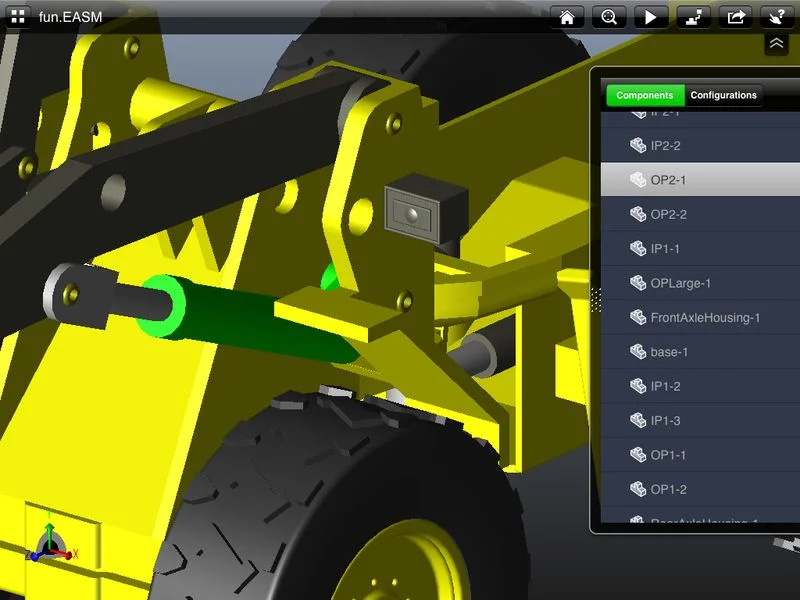Collapse toolbar with double chevron
This screenshot has width=800, height=600.
[777, 44]
